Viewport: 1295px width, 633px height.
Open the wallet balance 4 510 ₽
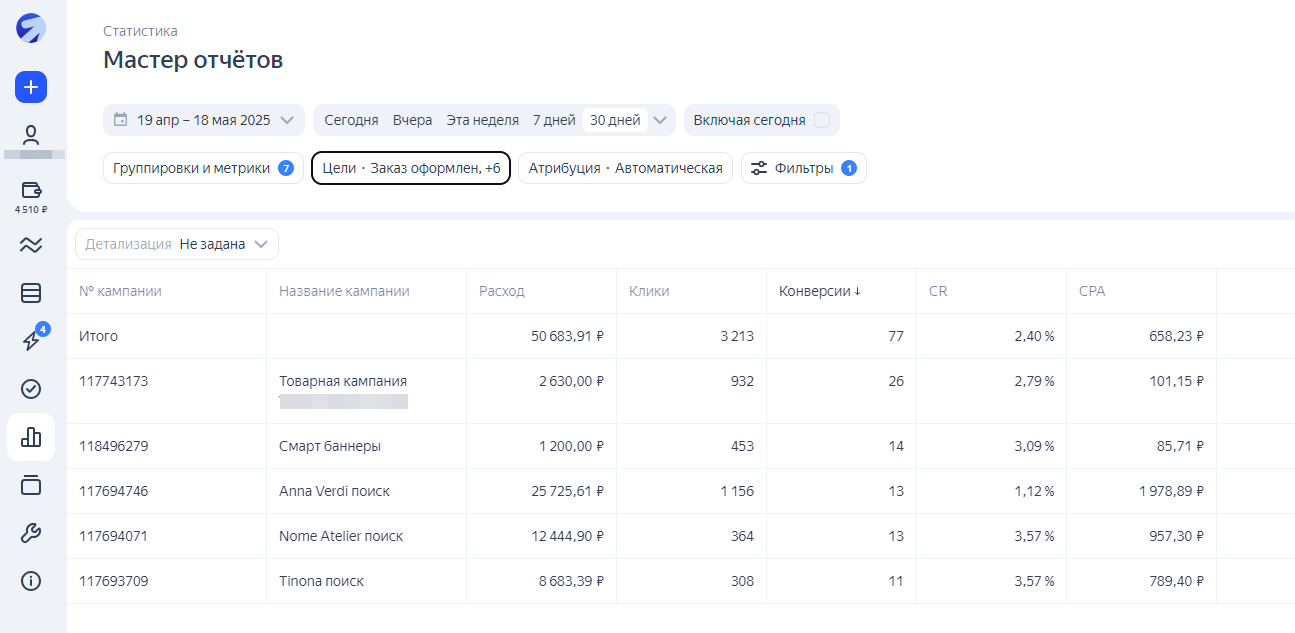pyautogui.click(x=31, y=196)
